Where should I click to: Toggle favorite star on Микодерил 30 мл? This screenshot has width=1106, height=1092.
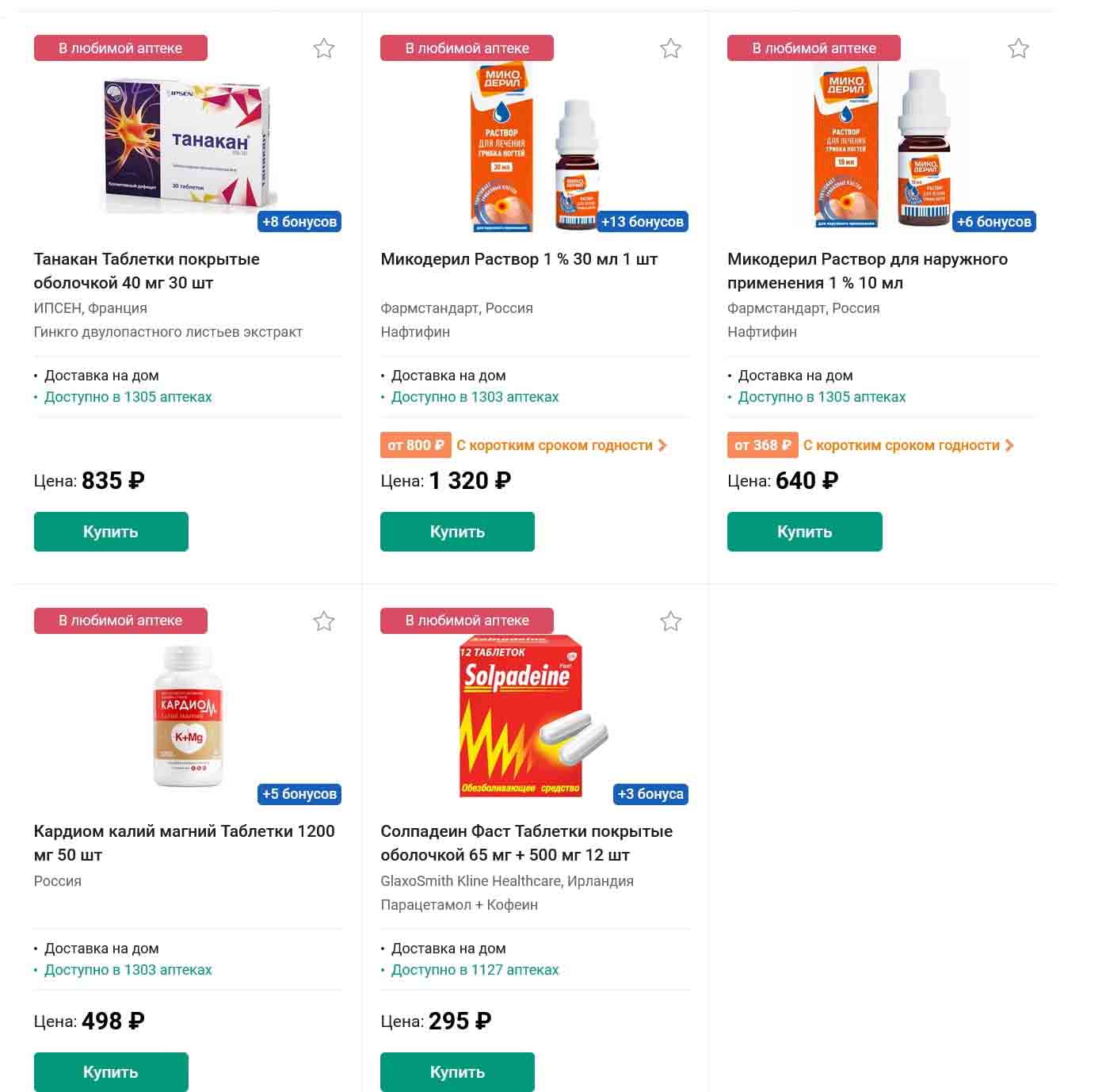[x=670, y=49]
